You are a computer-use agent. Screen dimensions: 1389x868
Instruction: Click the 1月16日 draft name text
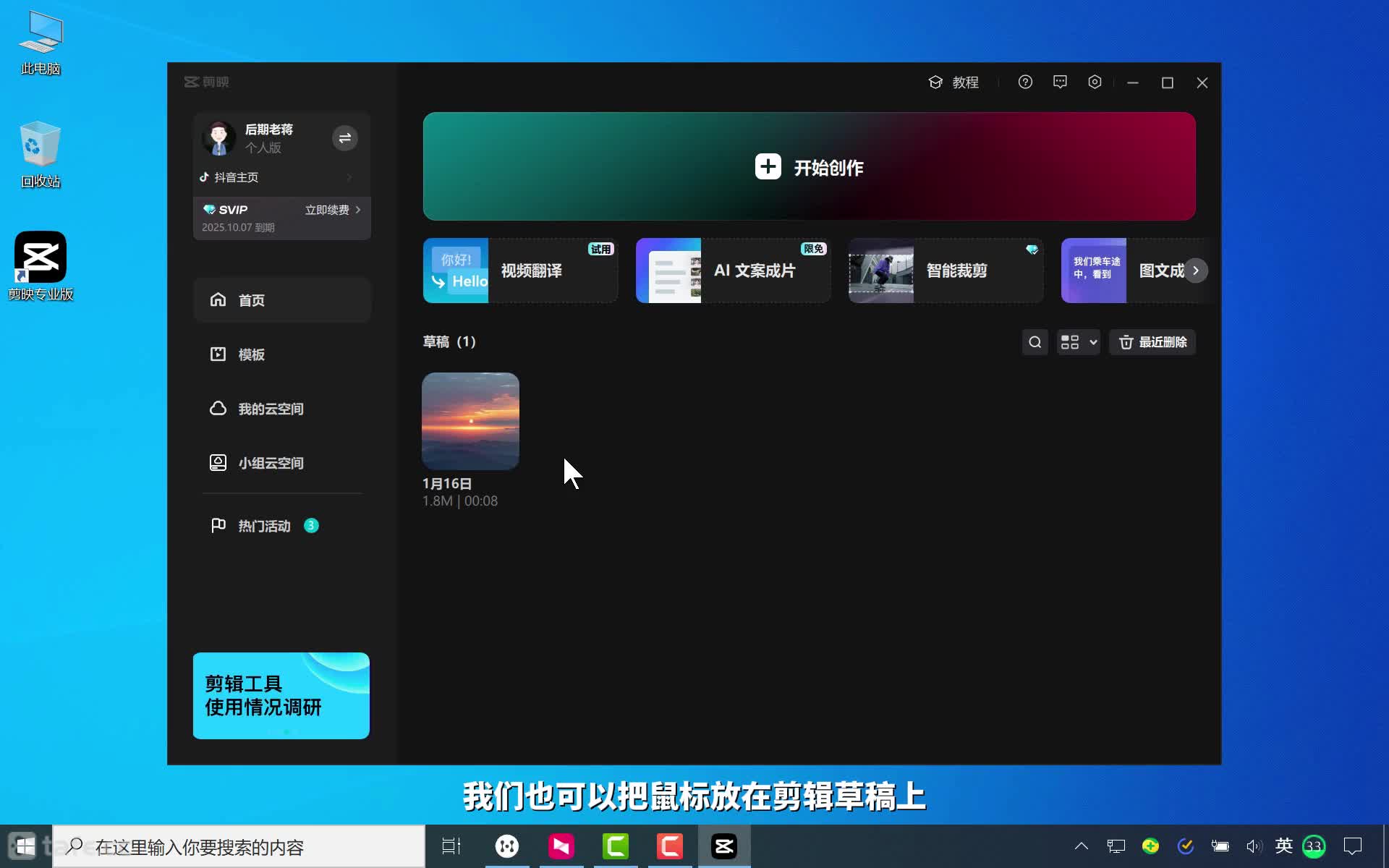[x=447, y=483]
